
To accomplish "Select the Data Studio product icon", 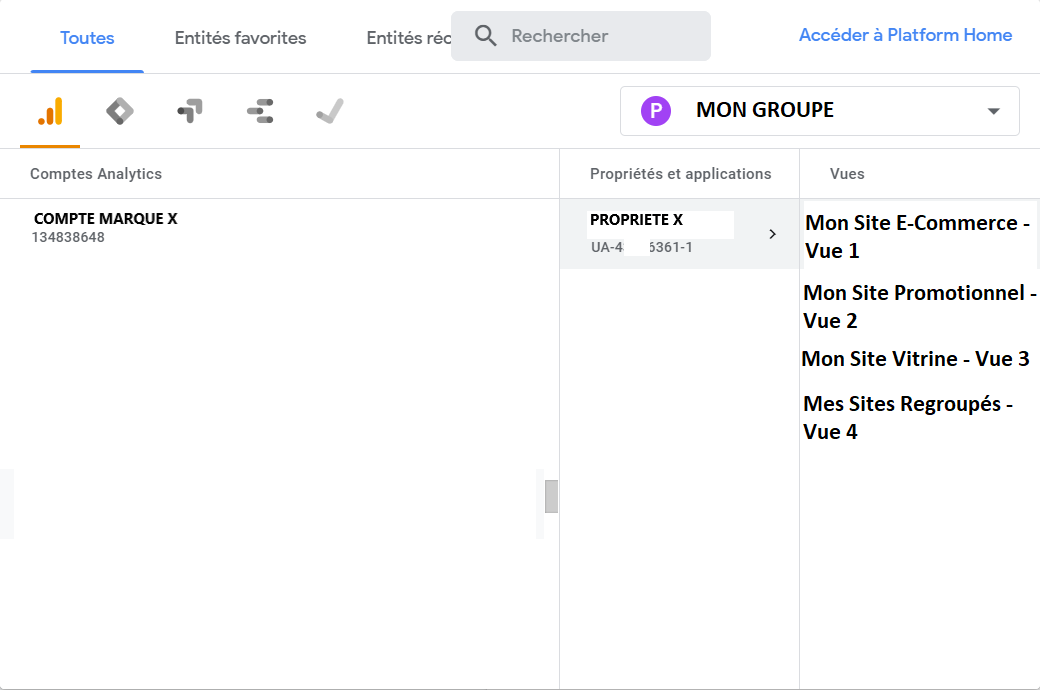I will (x=260, y=111).
